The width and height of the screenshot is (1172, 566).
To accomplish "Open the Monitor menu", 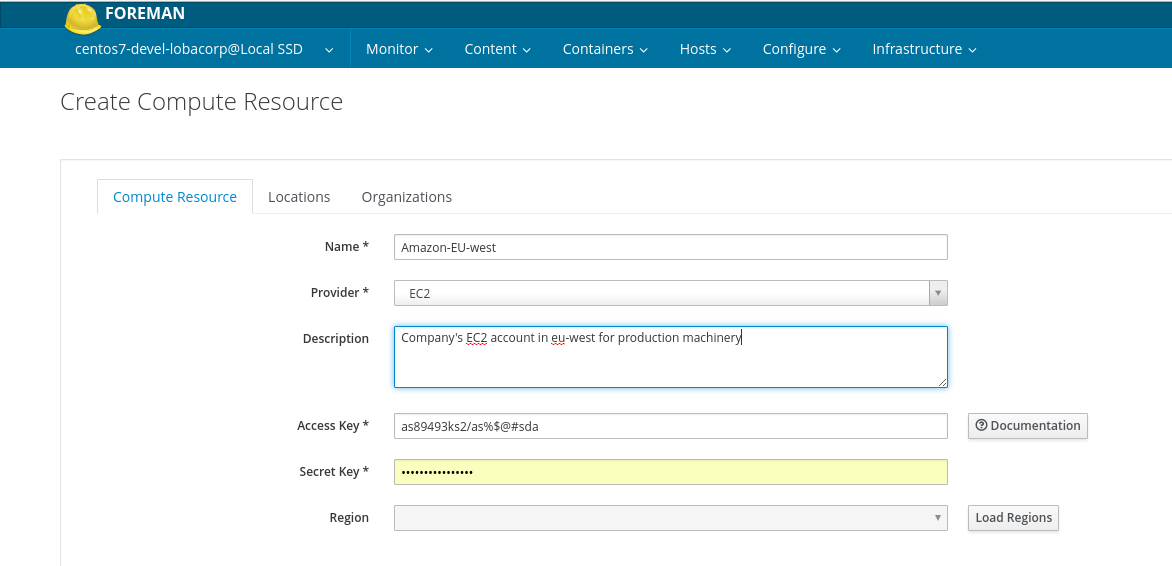I will point(399,49).
